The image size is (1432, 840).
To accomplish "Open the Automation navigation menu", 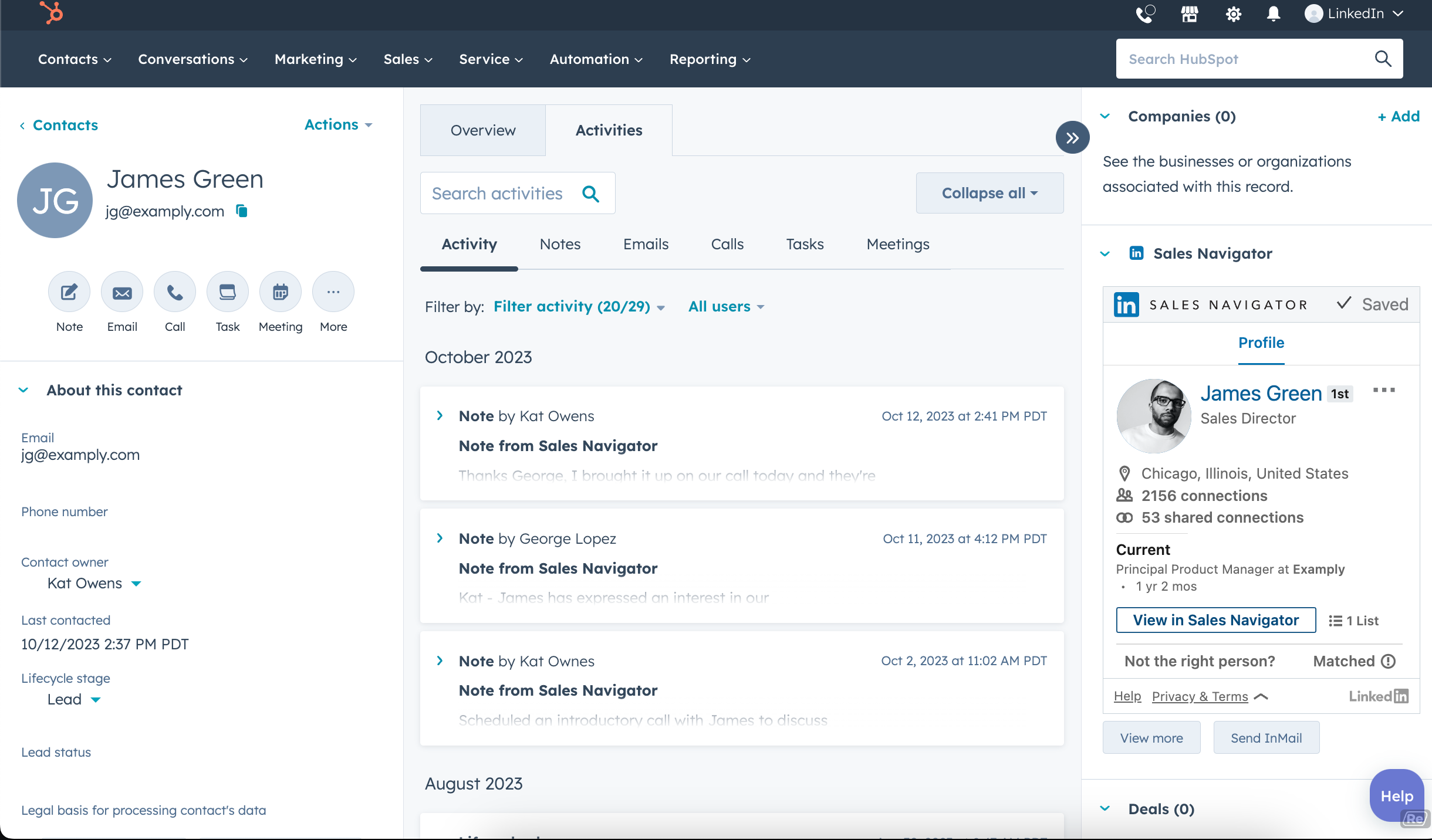I will click(596, 59).
